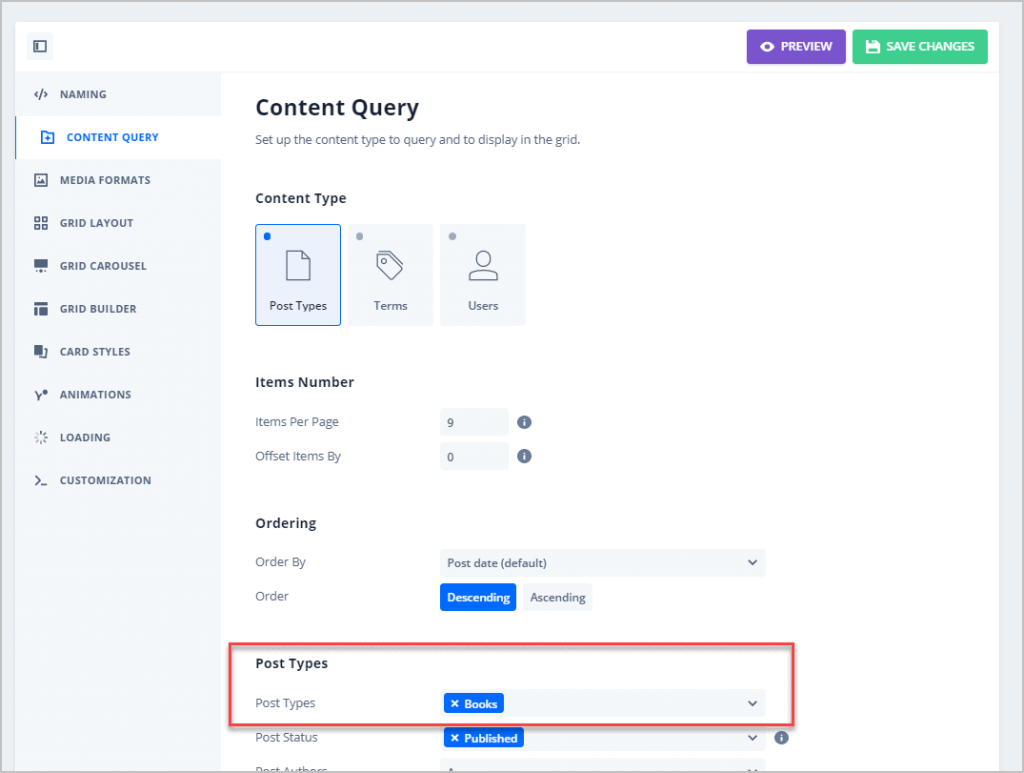Click the Customization terminal icon
Image resolution: width=1024 pixels, height=773 pixels.
(42, 480)
